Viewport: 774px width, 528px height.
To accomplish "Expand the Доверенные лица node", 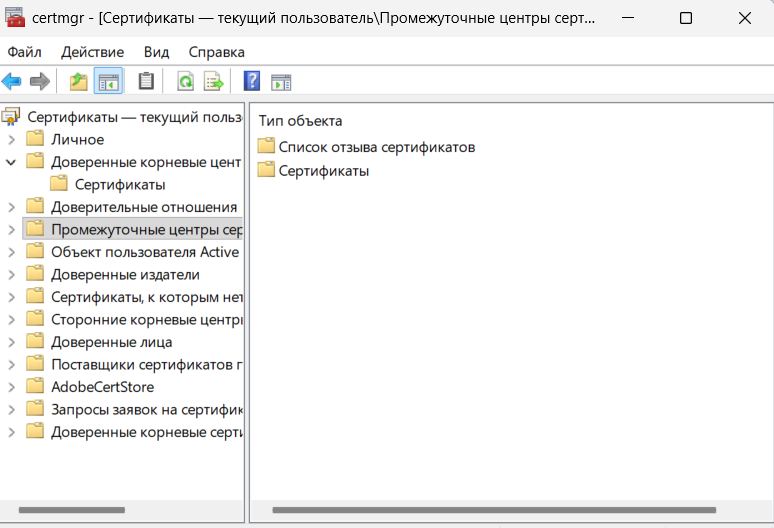I will (12, 342).
